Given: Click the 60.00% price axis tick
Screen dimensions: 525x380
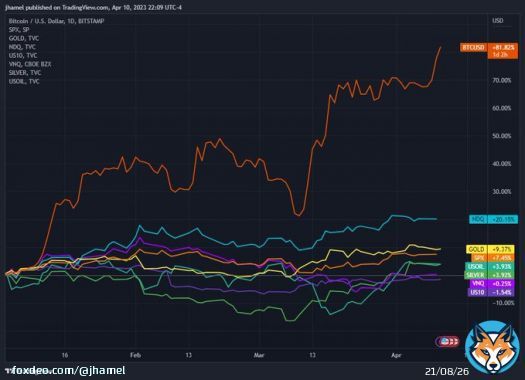Looking at the screenshot, I should coord(502,108).
